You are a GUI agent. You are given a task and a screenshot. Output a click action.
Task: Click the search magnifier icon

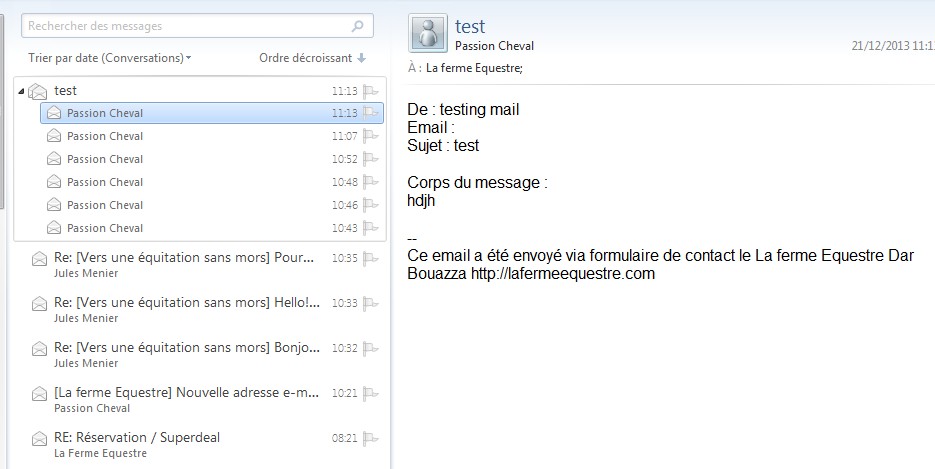point(358,26)
